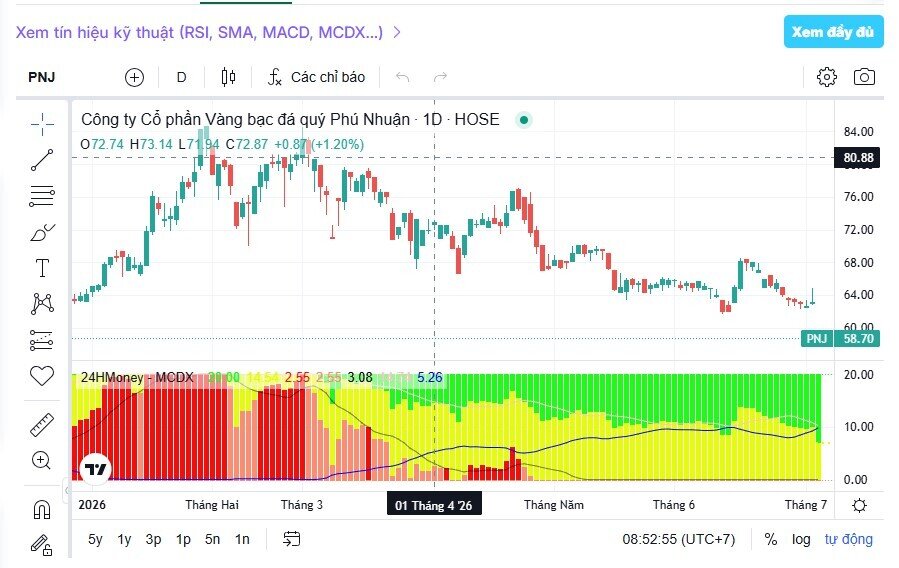Click the 80.88 crosshair price label
The height and width of the screenshot is (568, 899).
point(858,158)
